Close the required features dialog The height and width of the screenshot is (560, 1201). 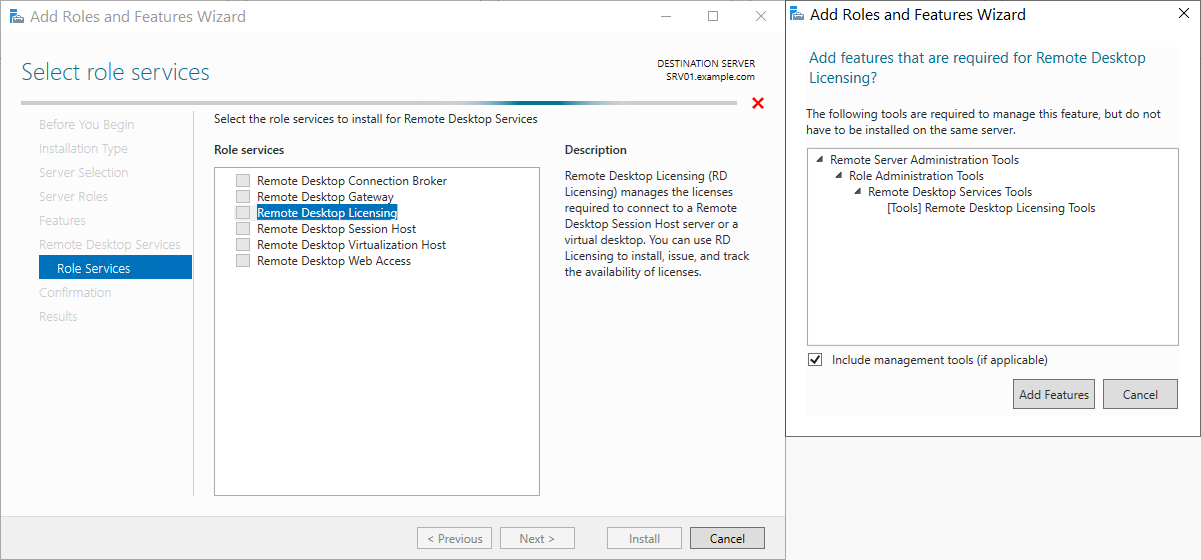1184,14
